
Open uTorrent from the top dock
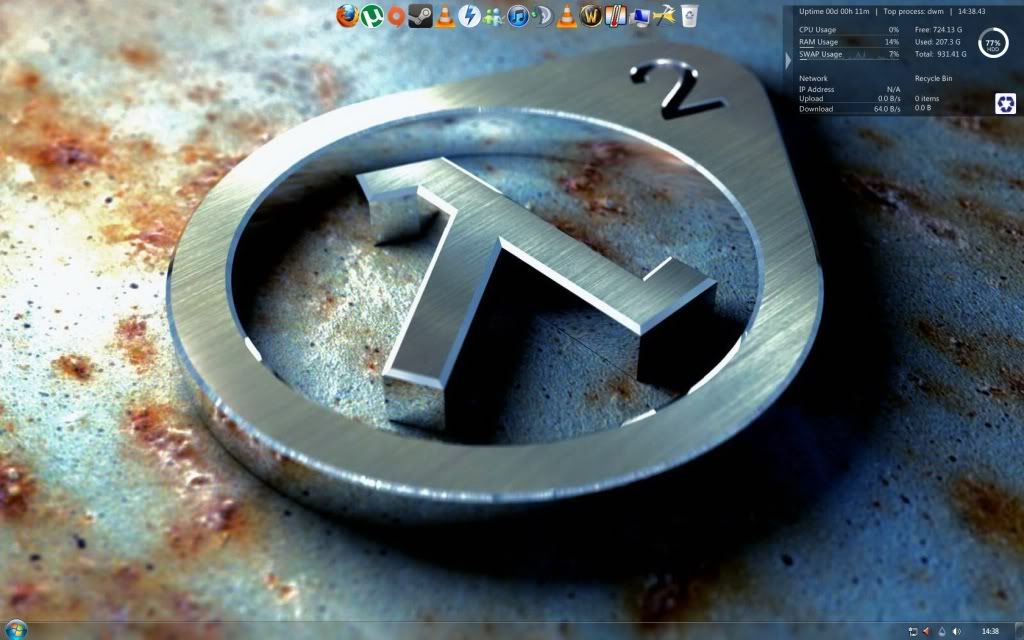pyautogui.click(x=372, y=16)
